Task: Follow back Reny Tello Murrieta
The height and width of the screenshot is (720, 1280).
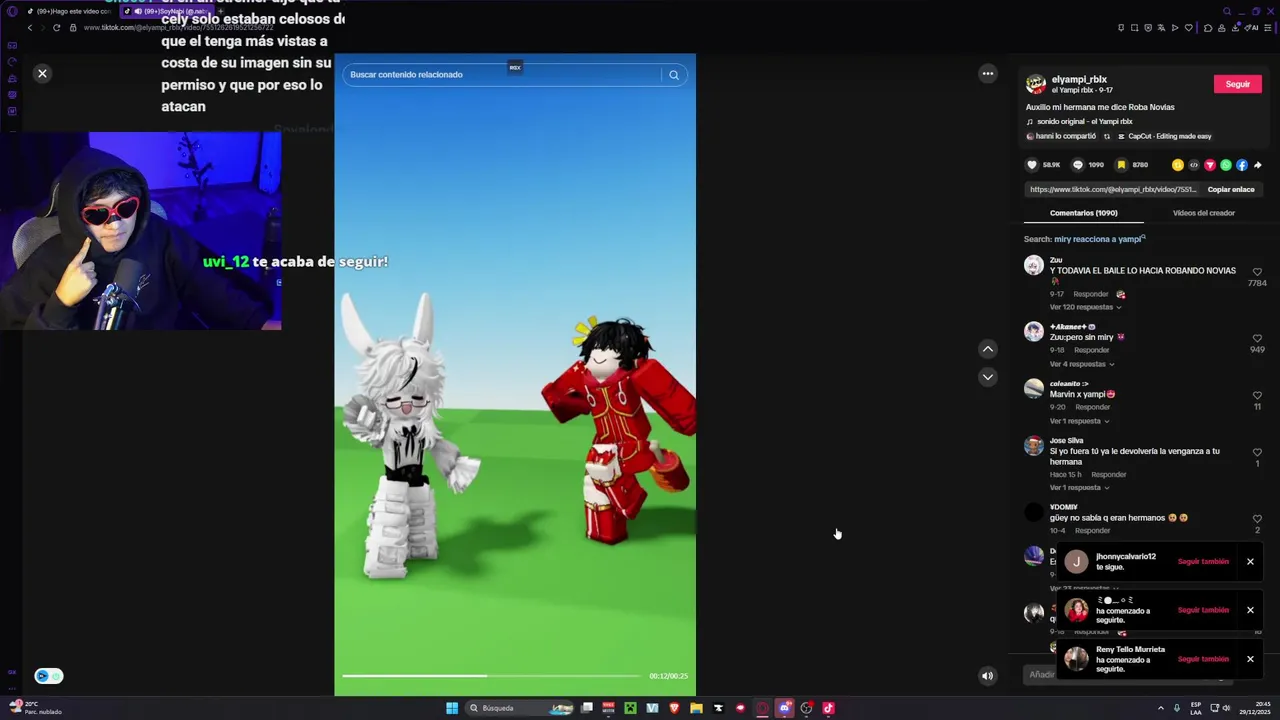Action: (x=1203, y=659)
